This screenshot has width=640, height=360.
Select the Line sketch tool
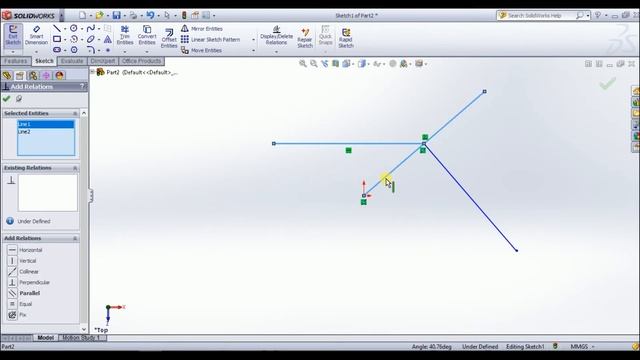pos(57,28)
